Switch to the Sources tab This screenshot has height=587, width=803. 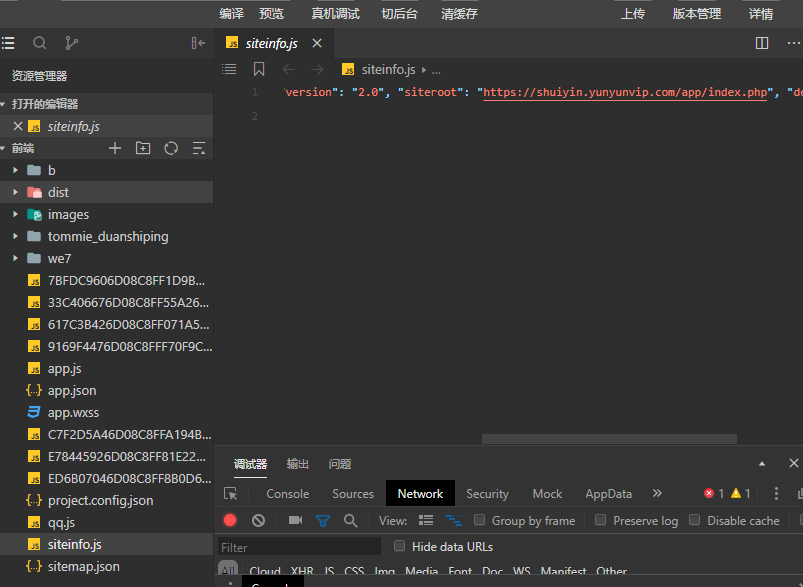(353, 494)
